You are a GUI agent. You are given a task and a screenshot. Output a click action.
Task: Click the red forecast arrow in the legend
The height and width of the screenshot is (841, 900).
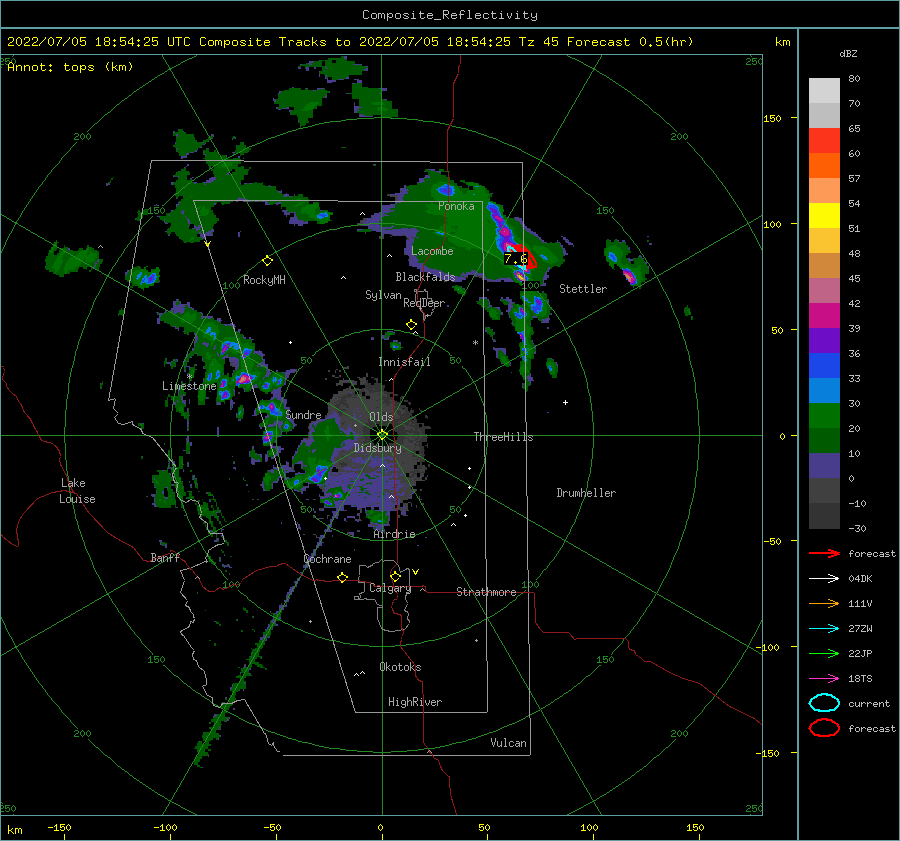click(x=824, y=553)
